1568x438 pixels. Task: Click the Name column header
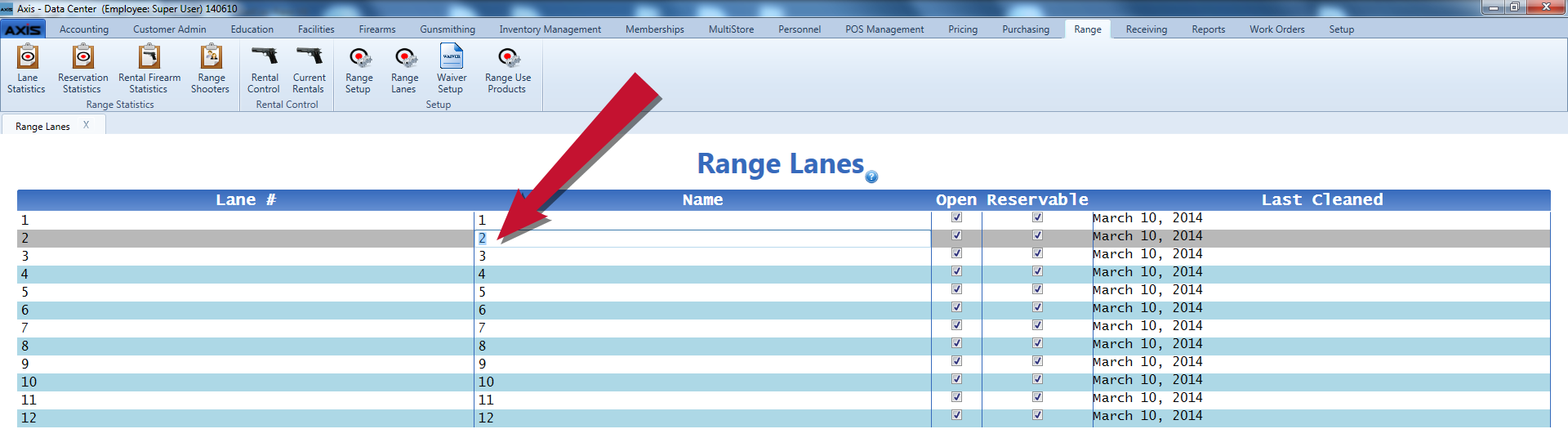tap(702, 200)
